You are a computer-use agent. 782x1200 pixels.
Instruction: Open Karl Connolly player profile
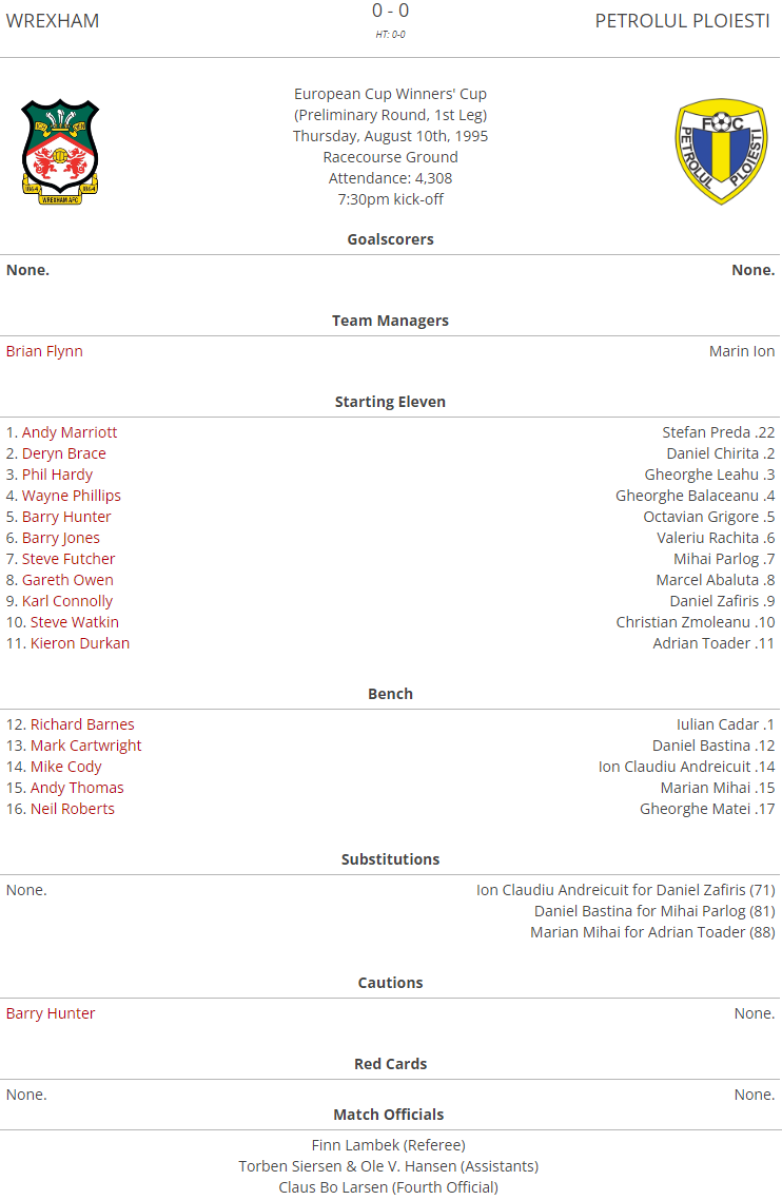67,600
